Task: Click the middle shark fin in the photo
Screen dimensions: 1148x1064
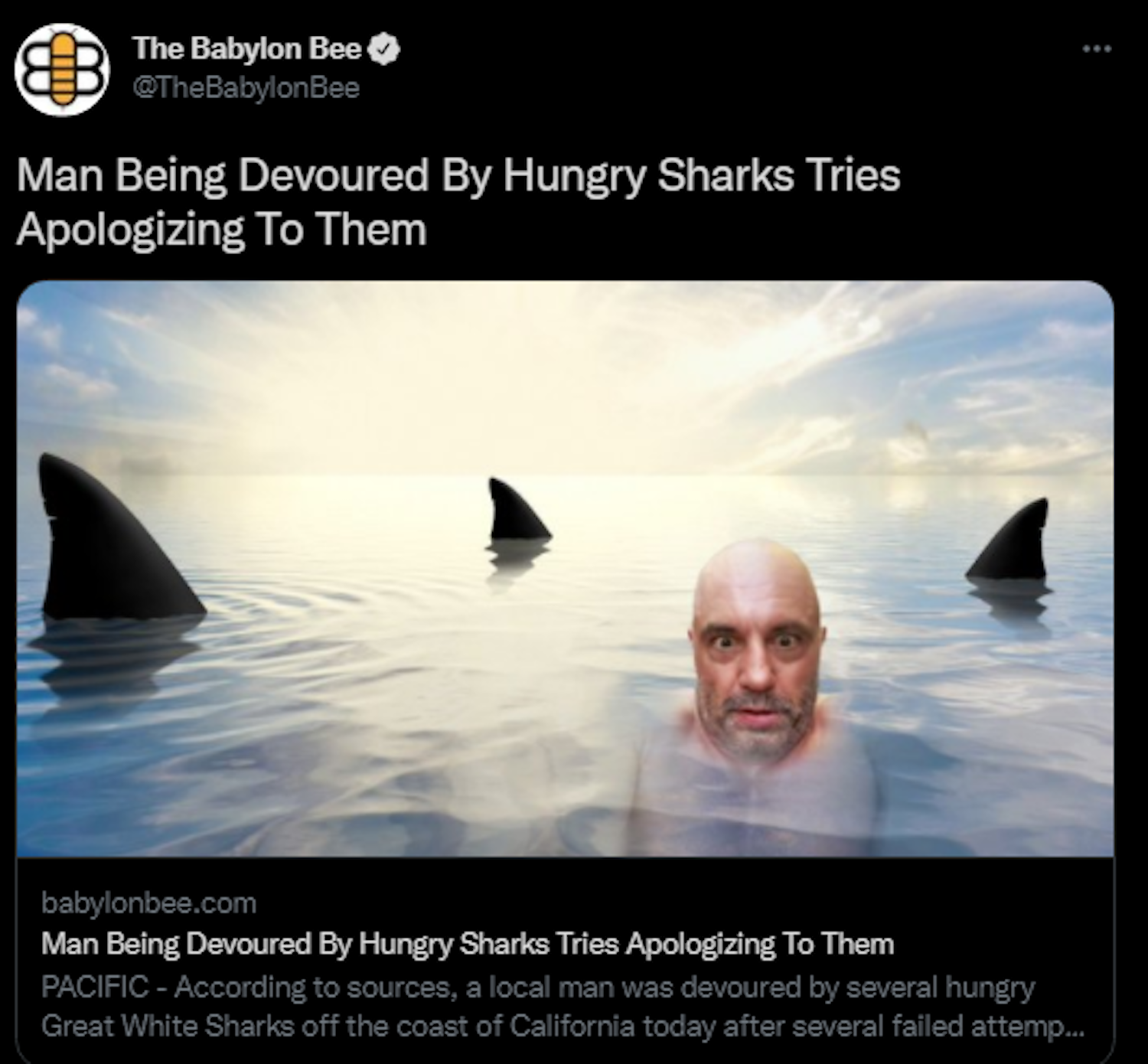Action: tap(517, 511)
